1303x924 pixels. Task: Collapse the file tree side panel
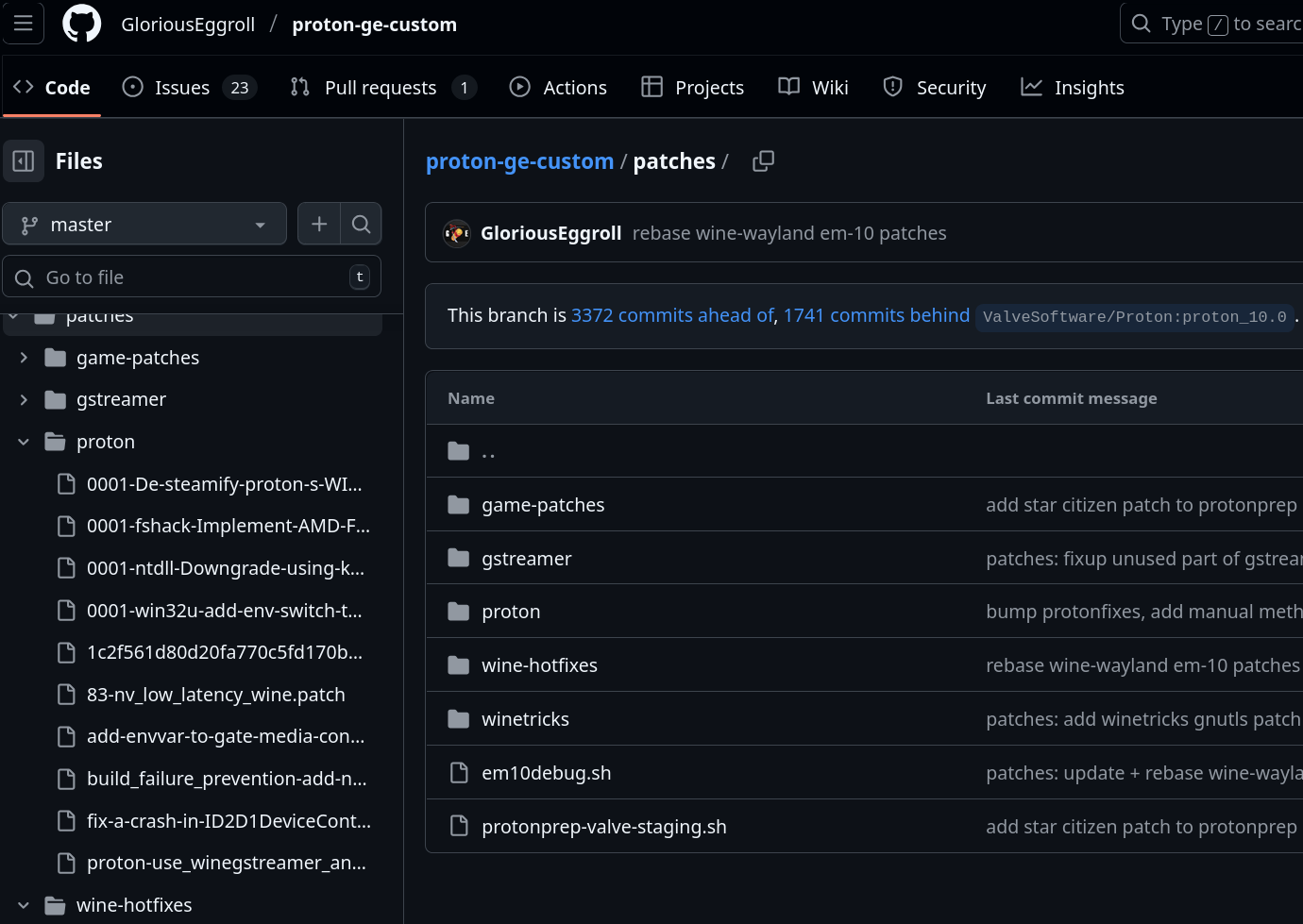pyautogui.click(x=24, y=161)
